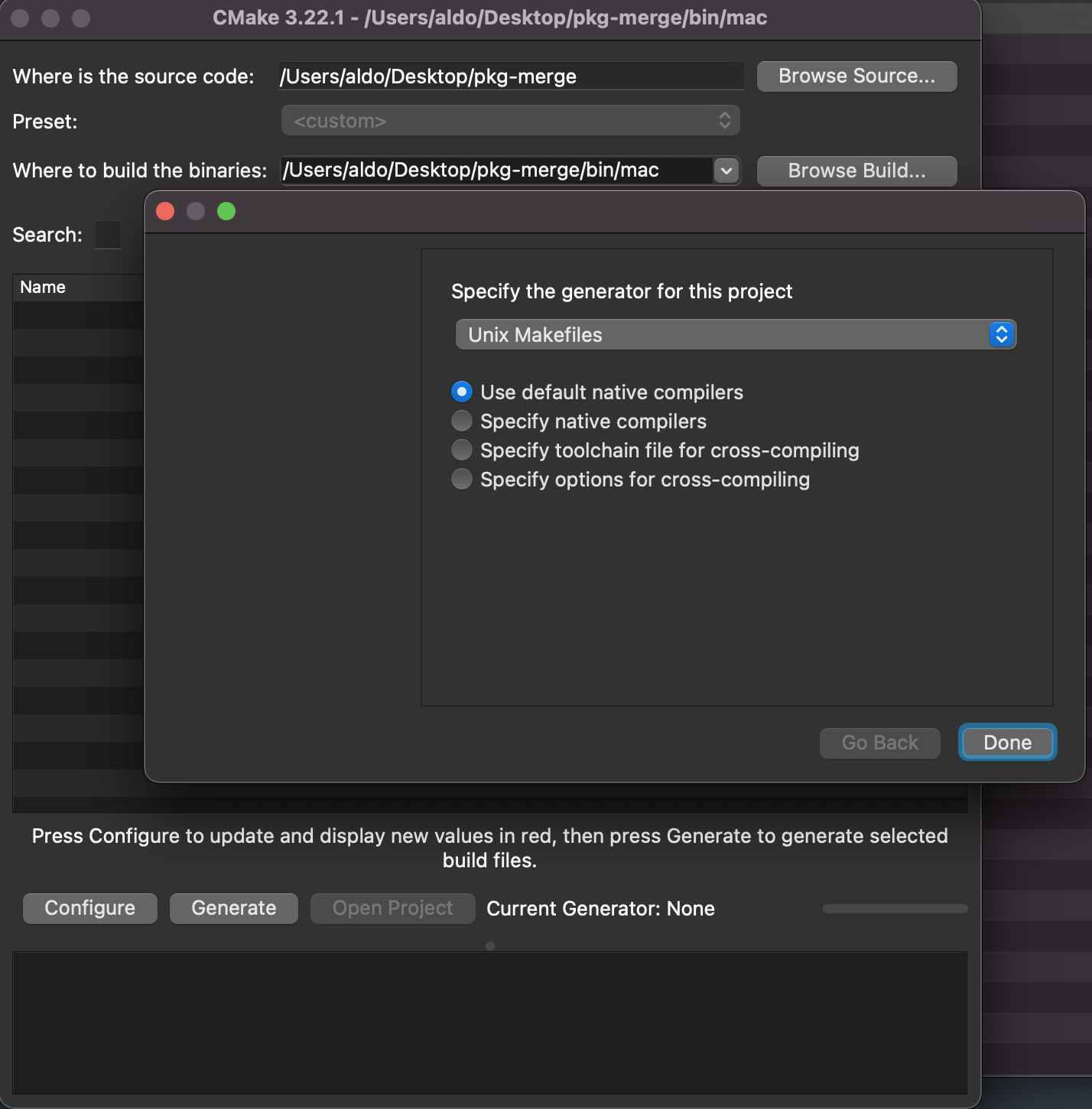Click the 'Press Configure to update' instruction text
The image size is (1092, 1109).
(x=490, y=847)
